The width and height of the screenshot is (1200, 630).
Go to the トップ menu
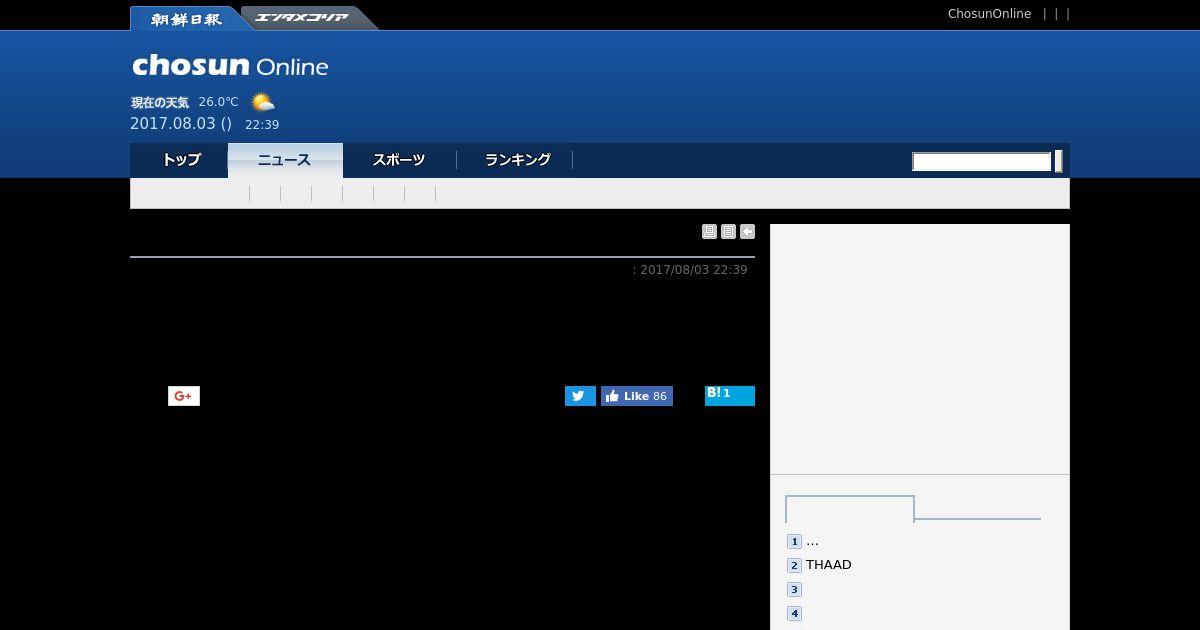[x=181, y=160]
